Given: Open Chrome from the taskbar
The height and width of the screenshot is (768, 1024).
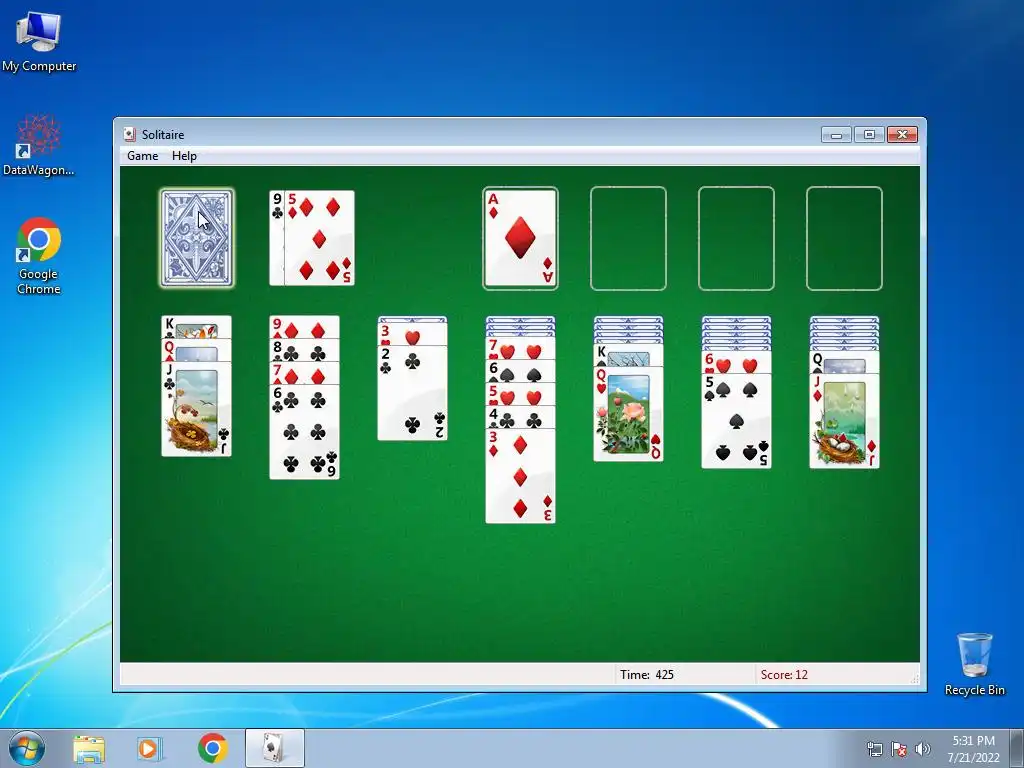Looking at the screenshot, I should [212, 749].
